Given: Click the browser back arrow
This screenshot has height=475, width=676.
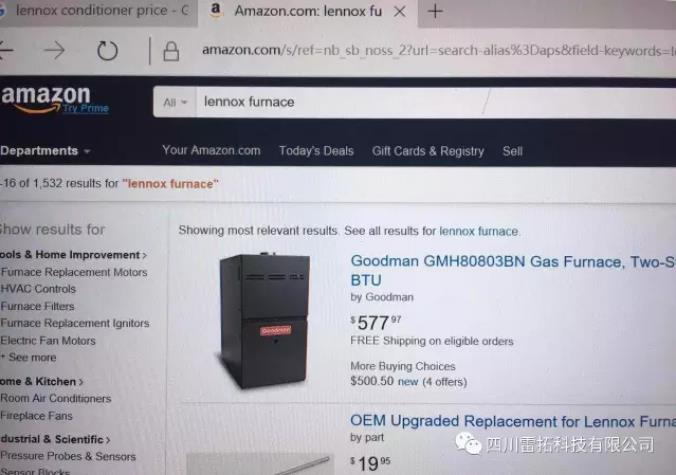Looking at the screenshot, I should pyautogui.click(x=6, y=50).
